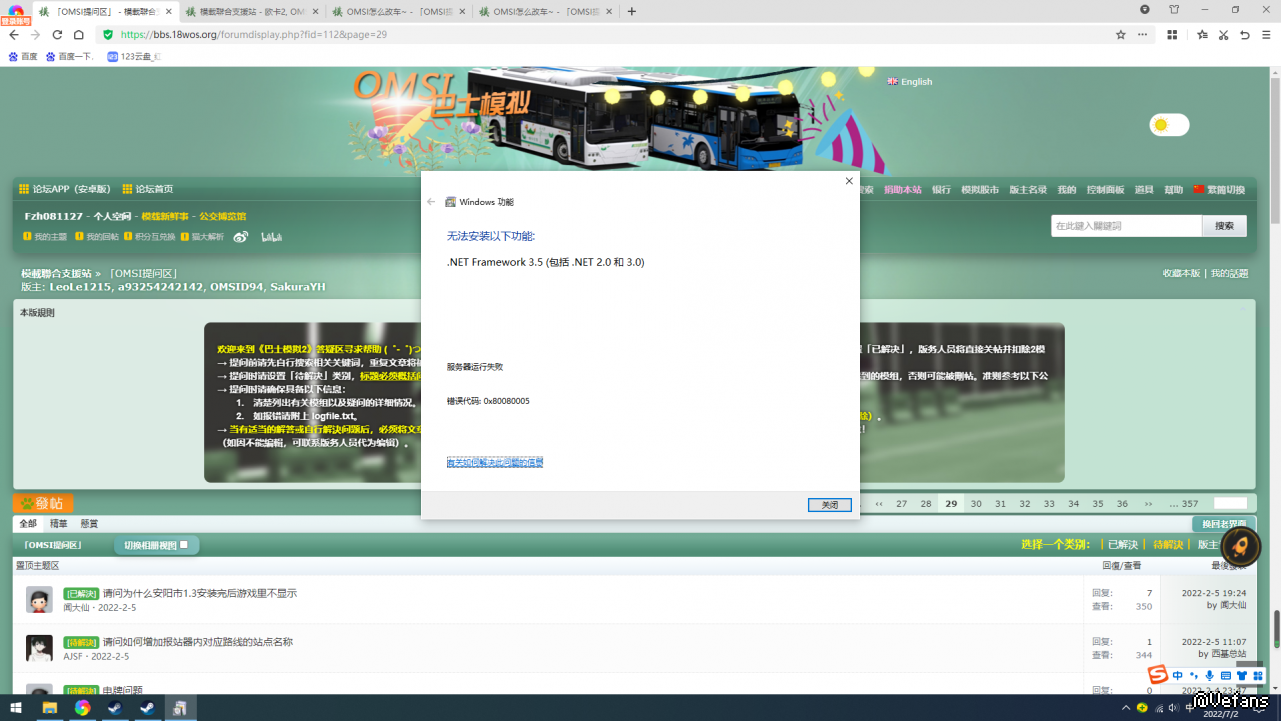This screenshot has height=721, width=1281.
Task: Toggle the light/dark theme sun switch
Action: (1168, 125)
